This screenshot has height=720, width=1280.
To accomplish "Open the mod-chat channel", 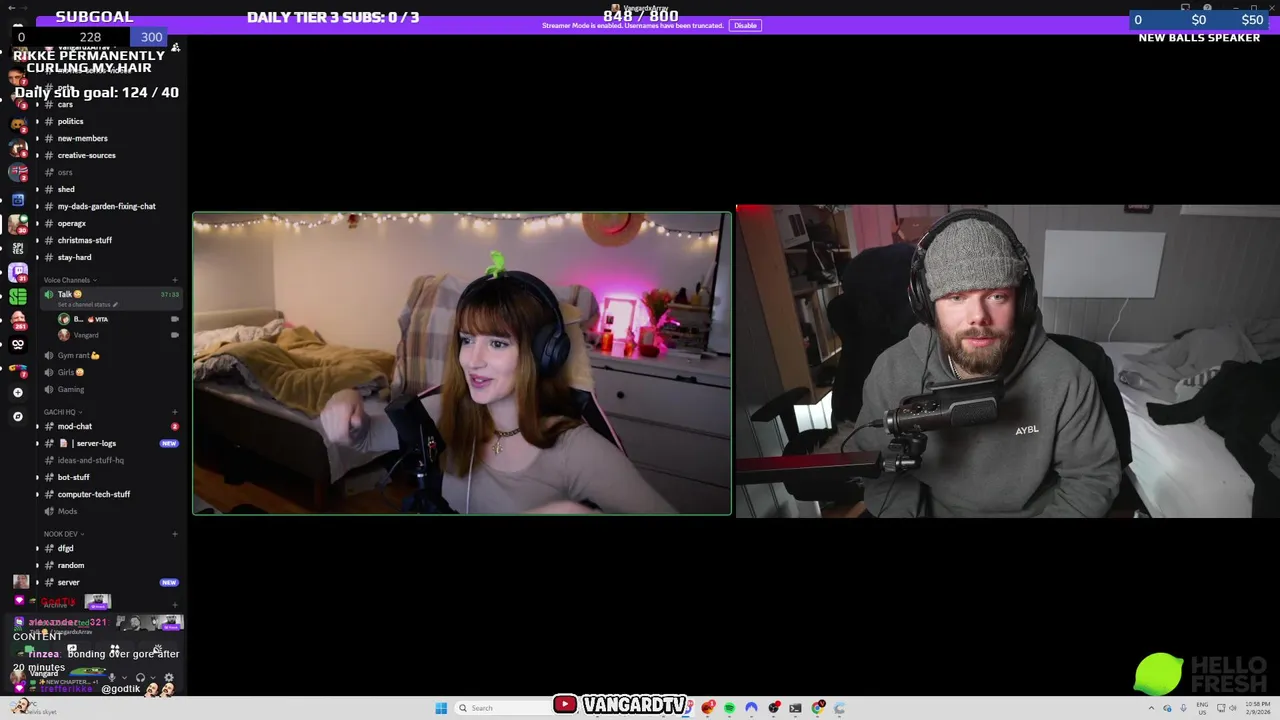I will [x=74, y=426].
